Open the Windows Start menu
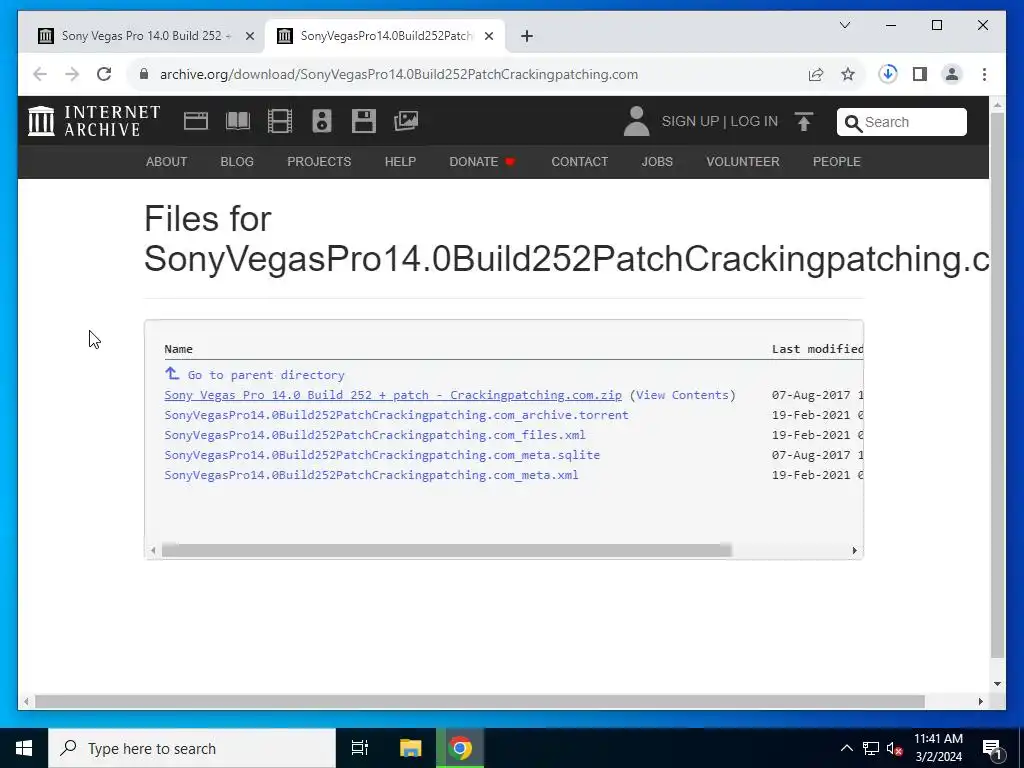 [x=24, y=748]
